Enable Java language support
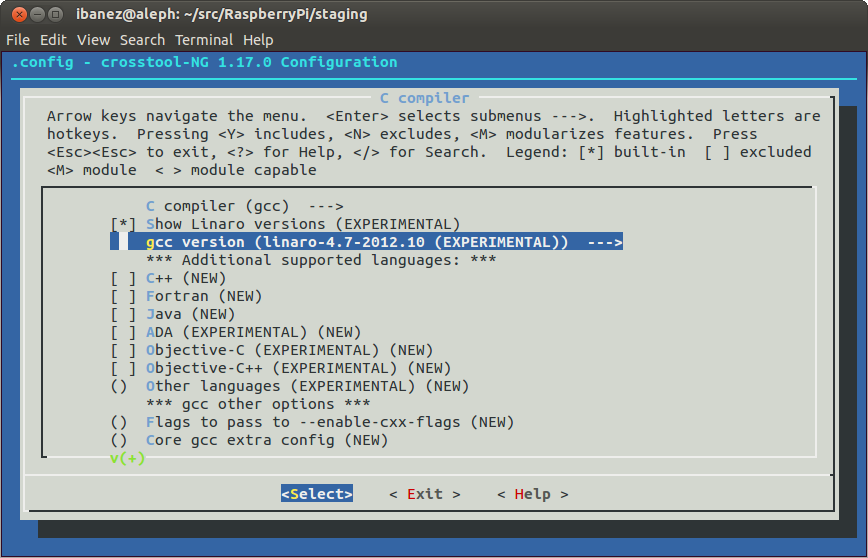Image resolution: width=868 pixels, height=558 pixels. click(173, 314)
